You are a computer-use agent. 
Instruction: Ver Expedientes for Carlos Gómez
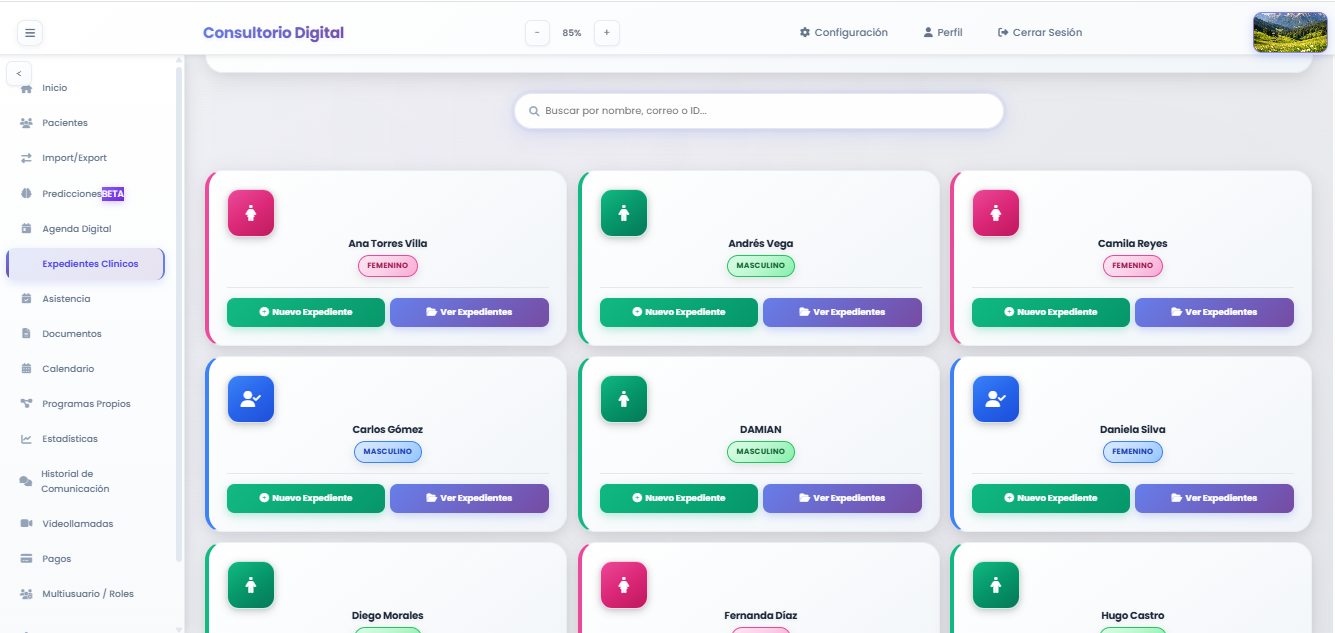469,498
